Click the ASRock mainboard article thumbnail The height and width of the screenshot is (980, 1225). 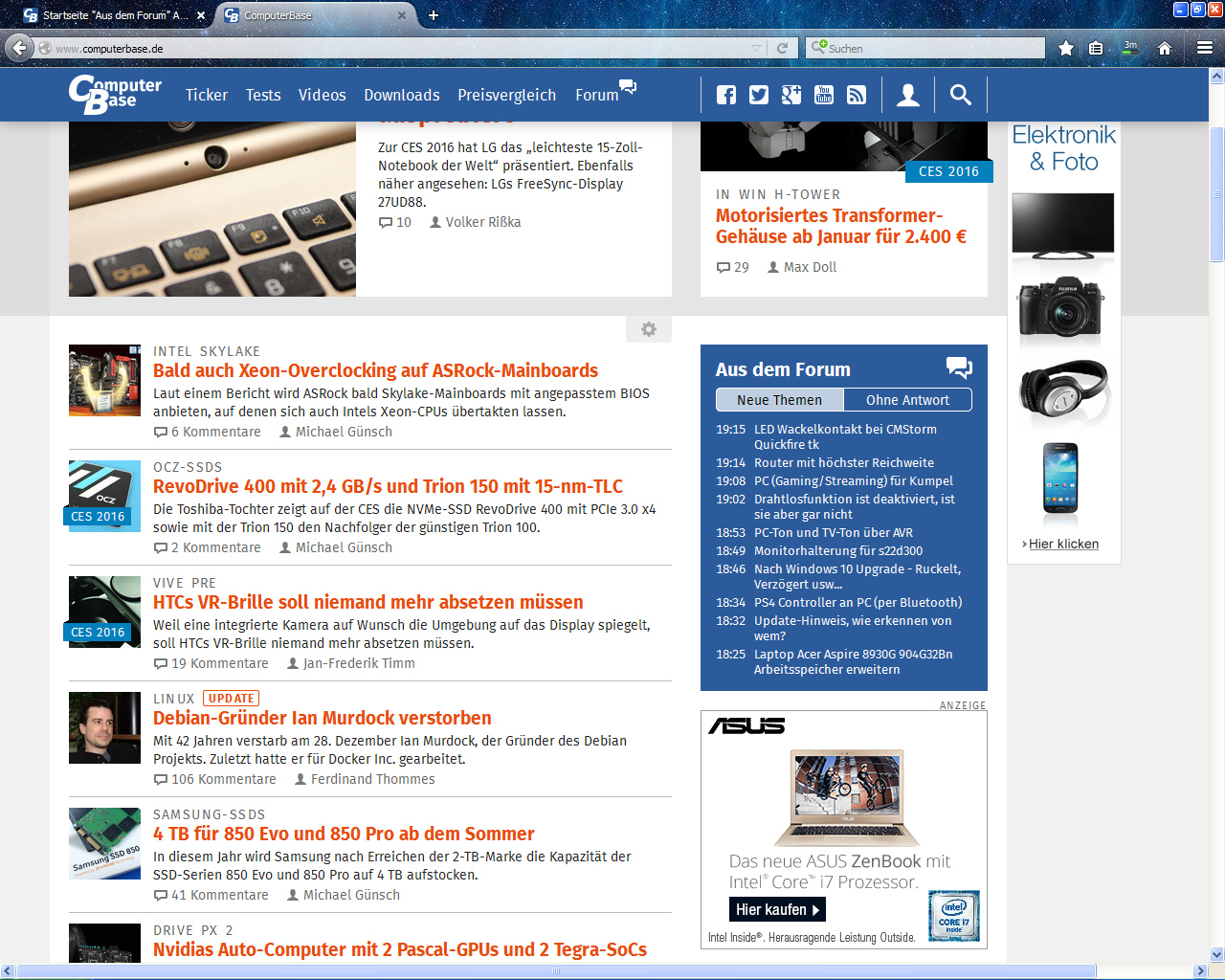(x=105, y=380)
